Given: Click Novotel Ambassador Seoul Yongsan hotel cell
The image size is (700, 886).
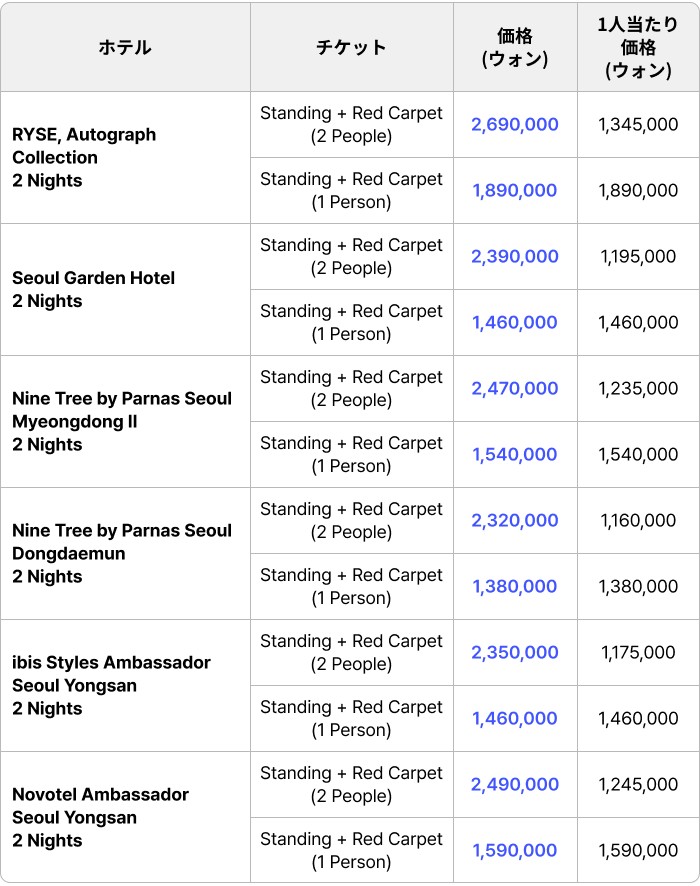Looking at the screenshot, I should (x=100, y=817).
